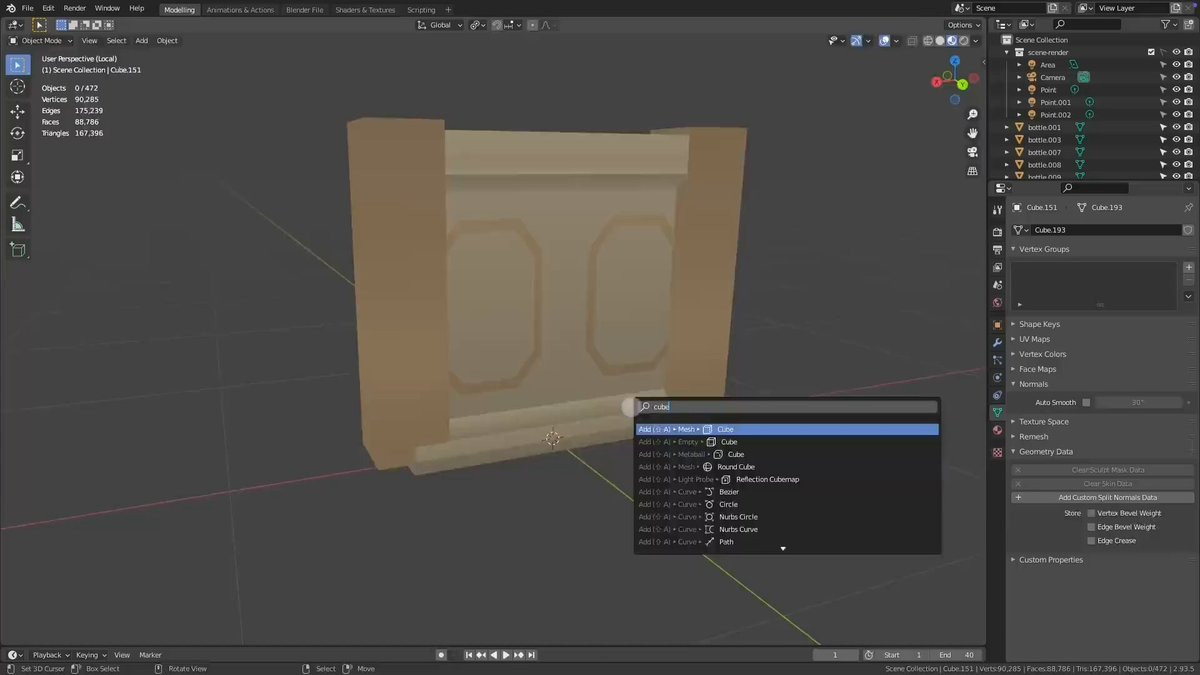Click the zoom magnifier viewport icon
The height and width of the screenshot is (675, 1200).
[972, 115]
